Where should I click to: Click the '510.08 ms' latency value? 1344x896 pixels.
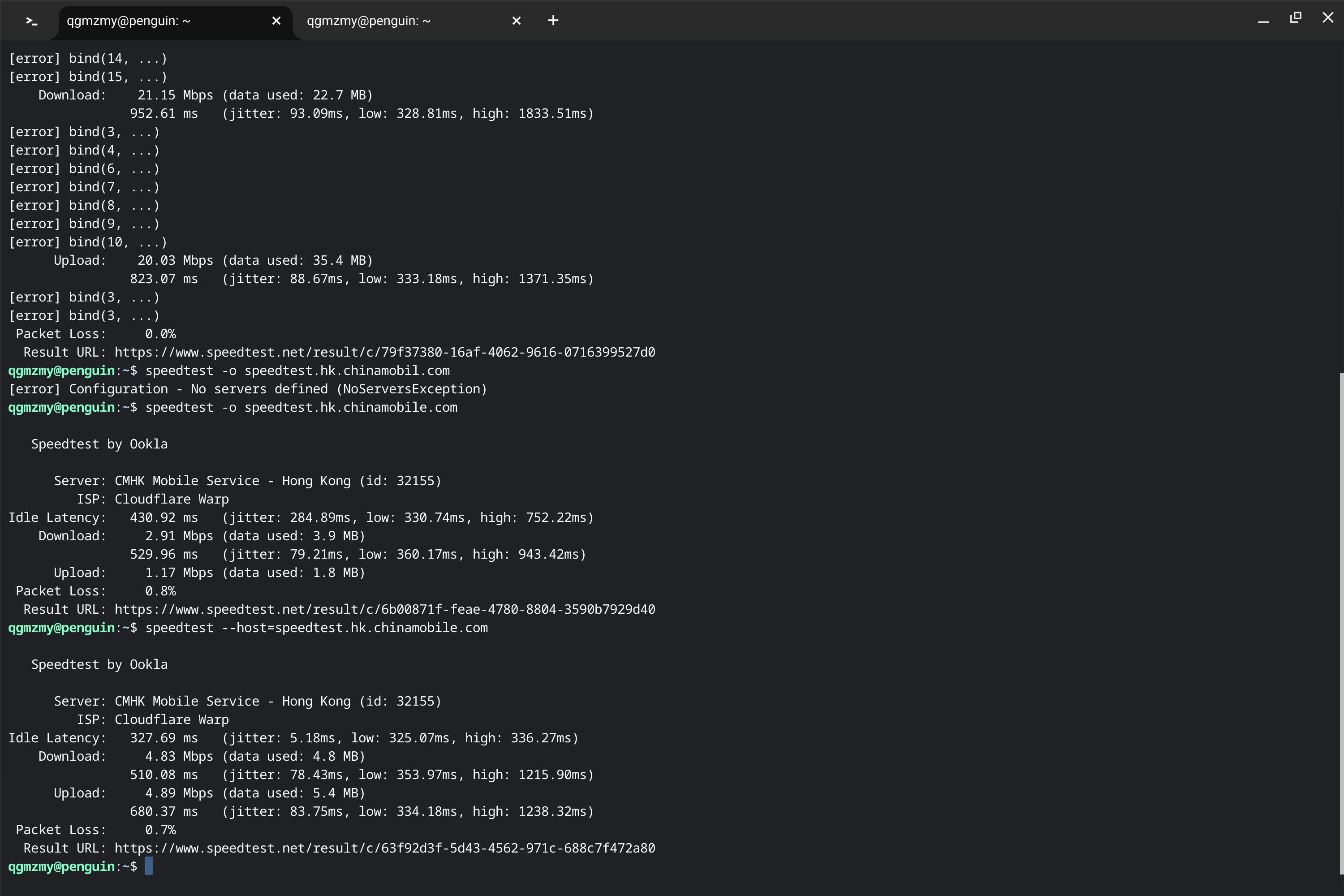click(x=164, y=775)
